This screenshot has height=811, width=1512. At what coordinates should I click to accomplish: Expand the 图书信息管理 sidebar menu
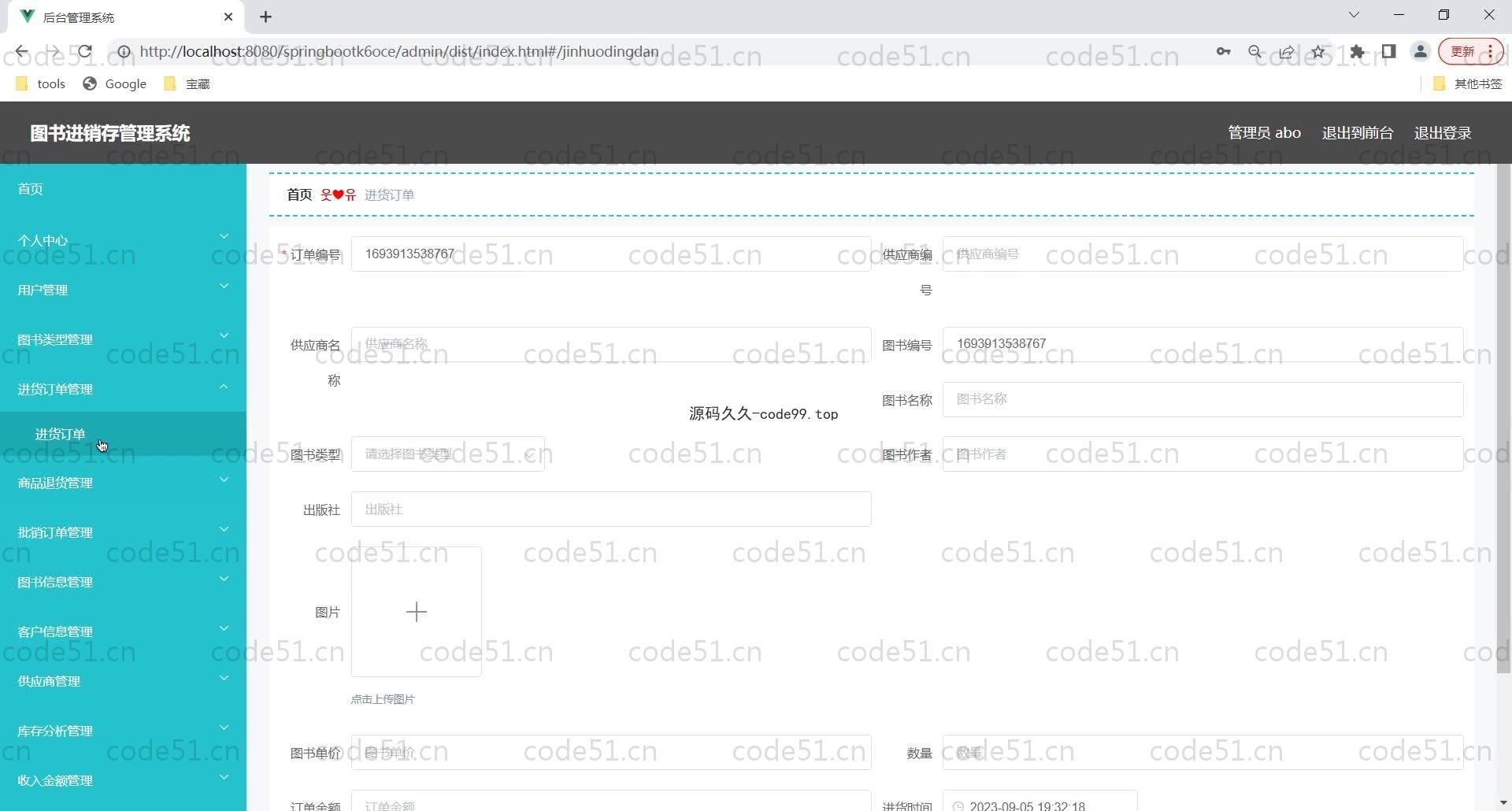pyautogui.click(x=123, y=582)
